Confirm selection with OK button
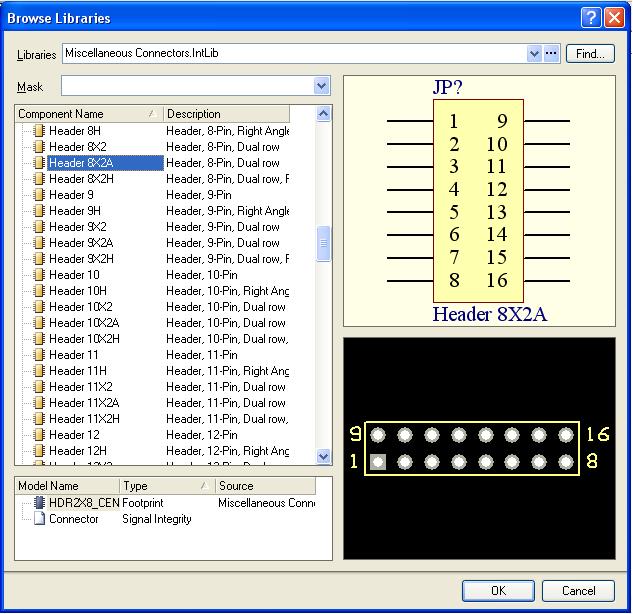633x614 pixels. pyautogui.click(x=498, y=591)
